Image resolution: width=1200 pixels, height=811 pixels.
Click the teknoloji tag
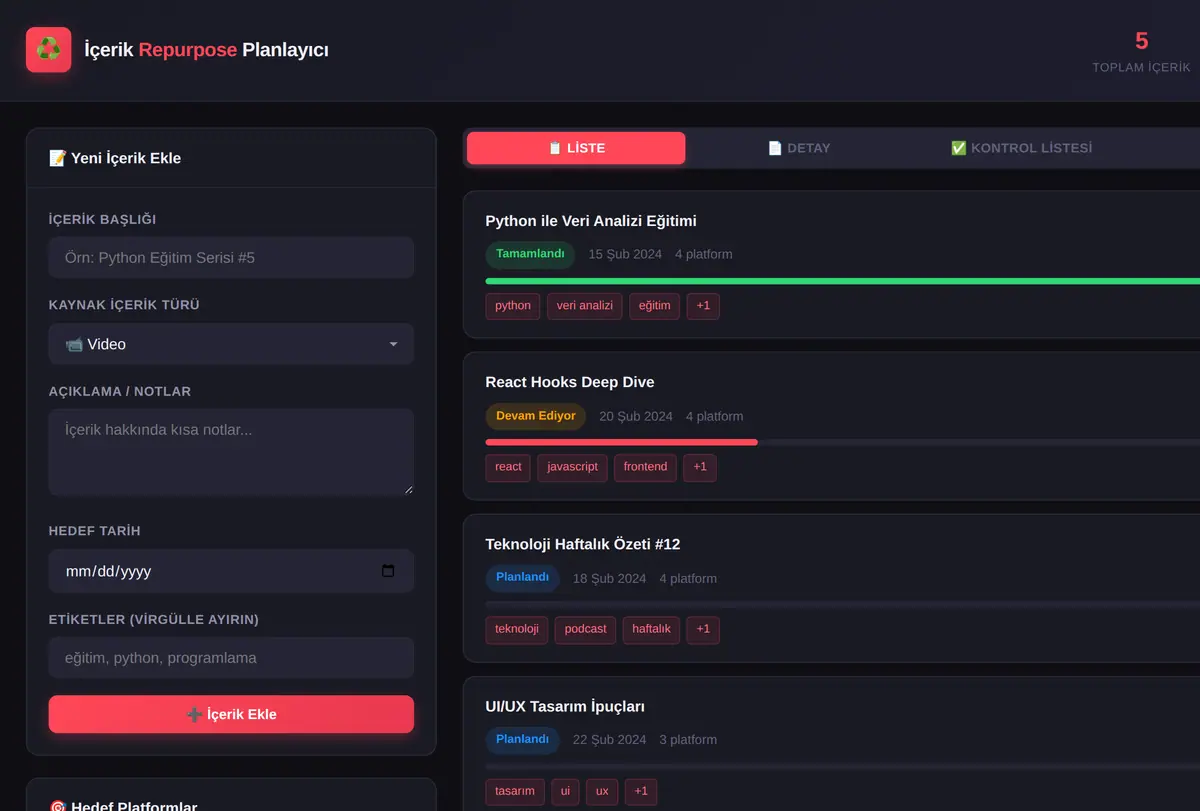point(517,629)
